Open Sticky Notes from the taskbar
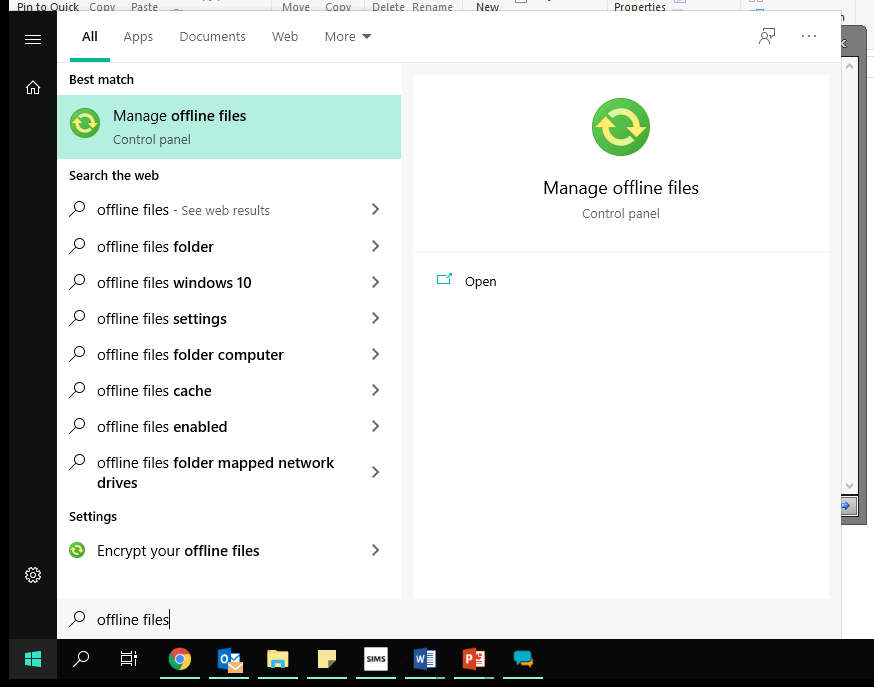 327,659
